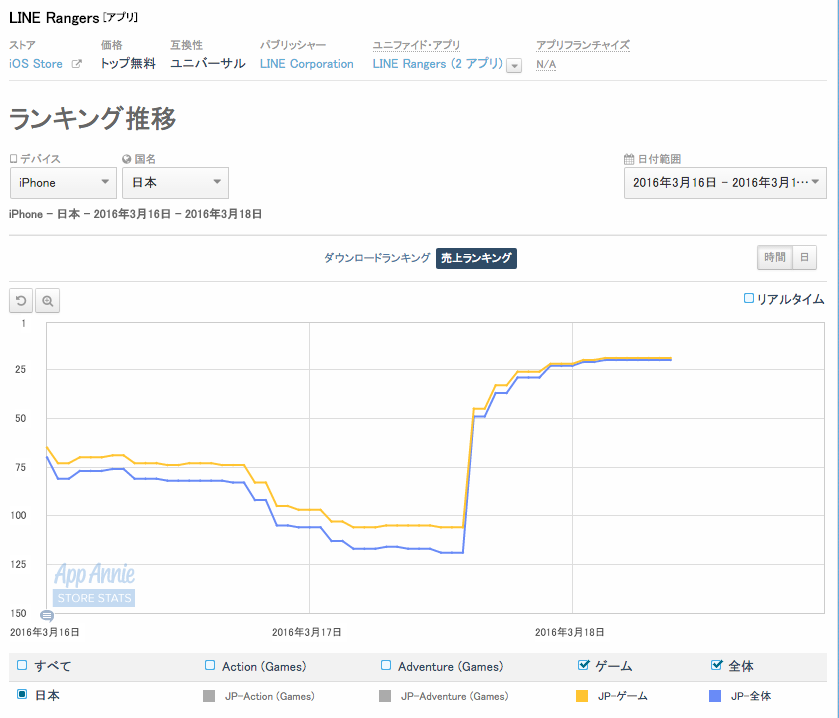839x718 pixels.
Task: Click the JP-Adventure (Games) legend label
Action: (x=455, y=696)
